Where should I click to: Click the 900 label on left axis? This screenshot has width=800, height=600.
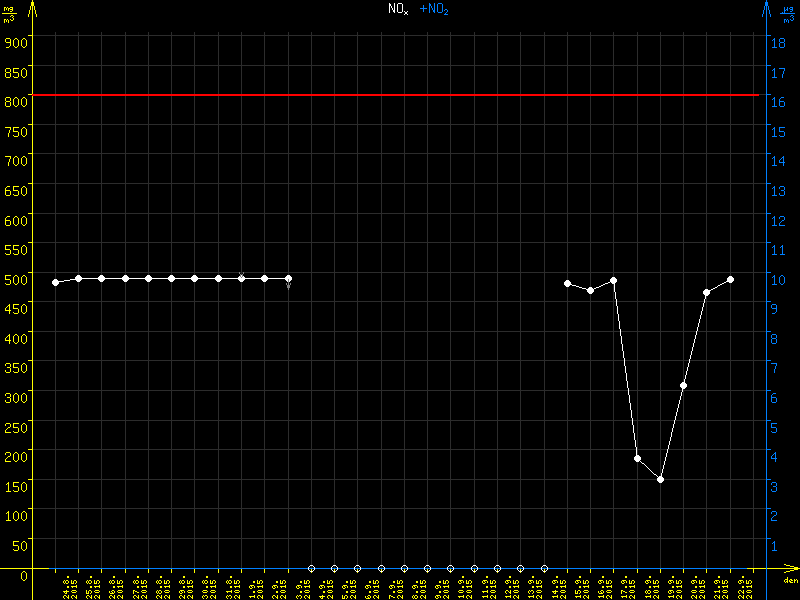[15, 41]
